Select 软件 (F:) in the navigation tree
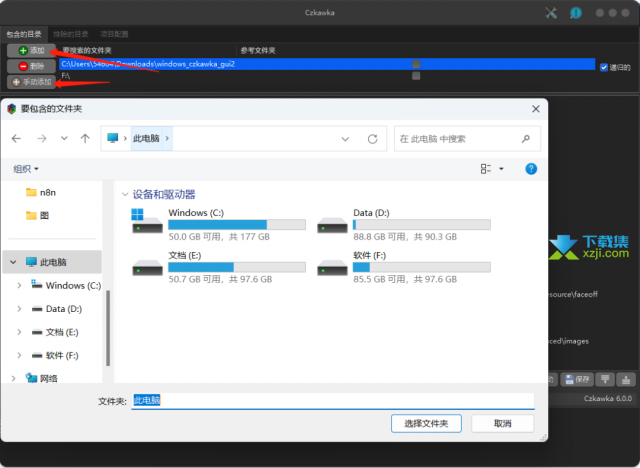 [55, 355]
